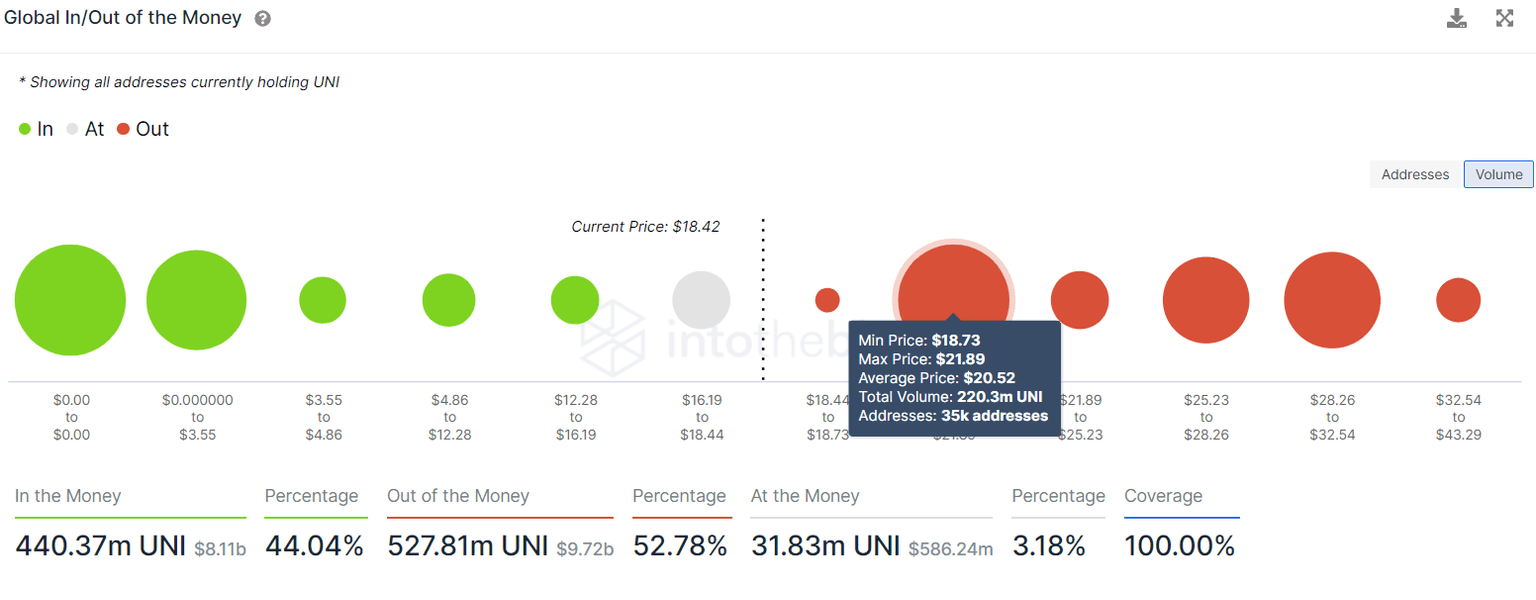Click the red bubble for $28.26 to $32.54

[x=1332, y=300]
